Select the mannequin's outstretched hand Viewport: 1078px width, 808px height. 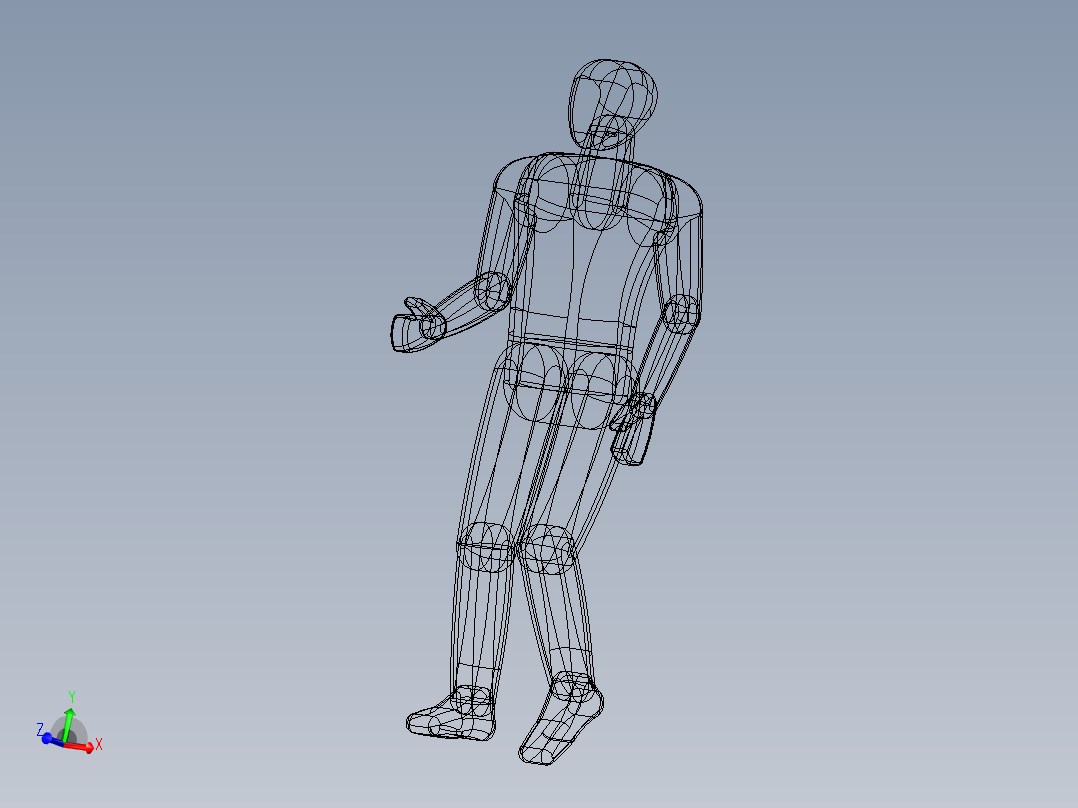click(x=417, y=325)
